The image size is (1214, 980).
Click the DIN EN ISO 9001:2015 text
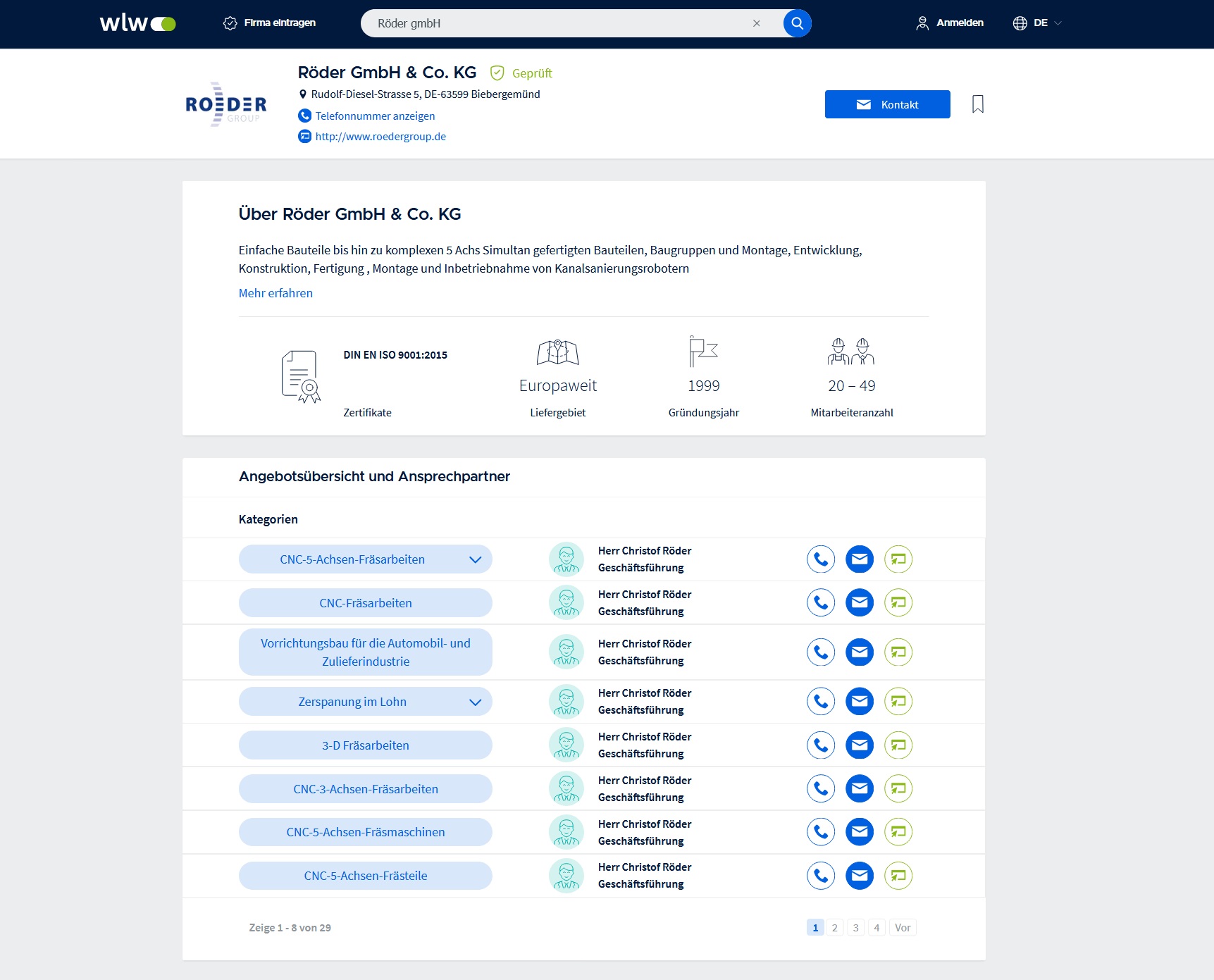395,355
